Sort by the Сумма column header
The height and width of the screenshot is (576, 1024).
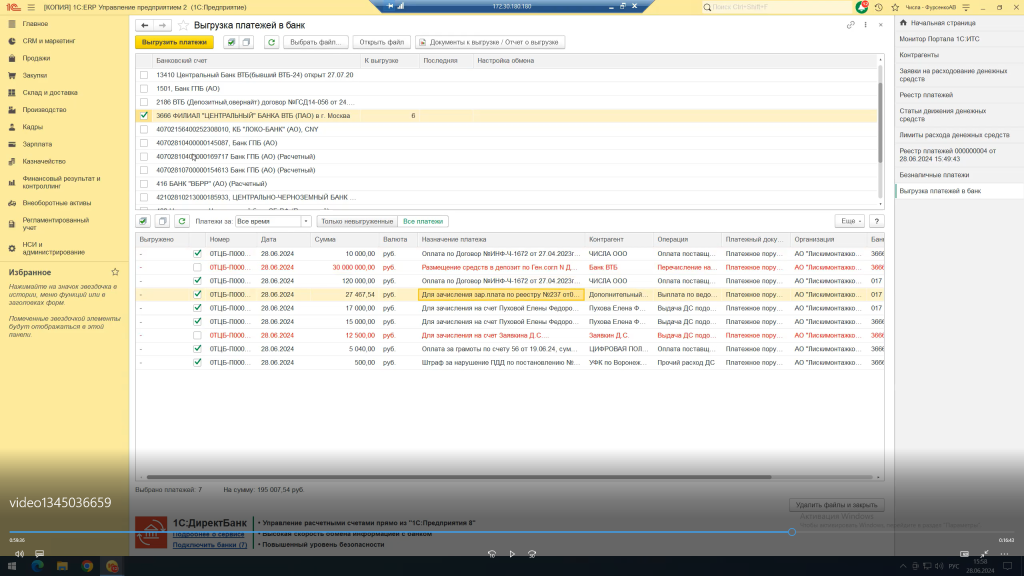tap(325, 240)
